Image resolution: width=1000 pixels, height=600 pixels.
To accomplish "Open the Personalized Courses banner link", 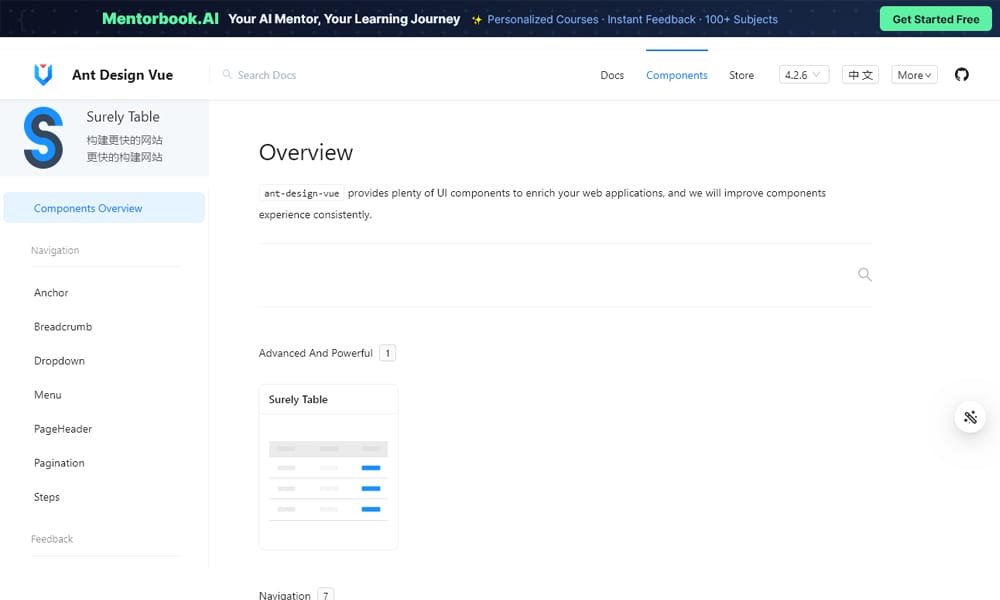I will coord(542,19).
